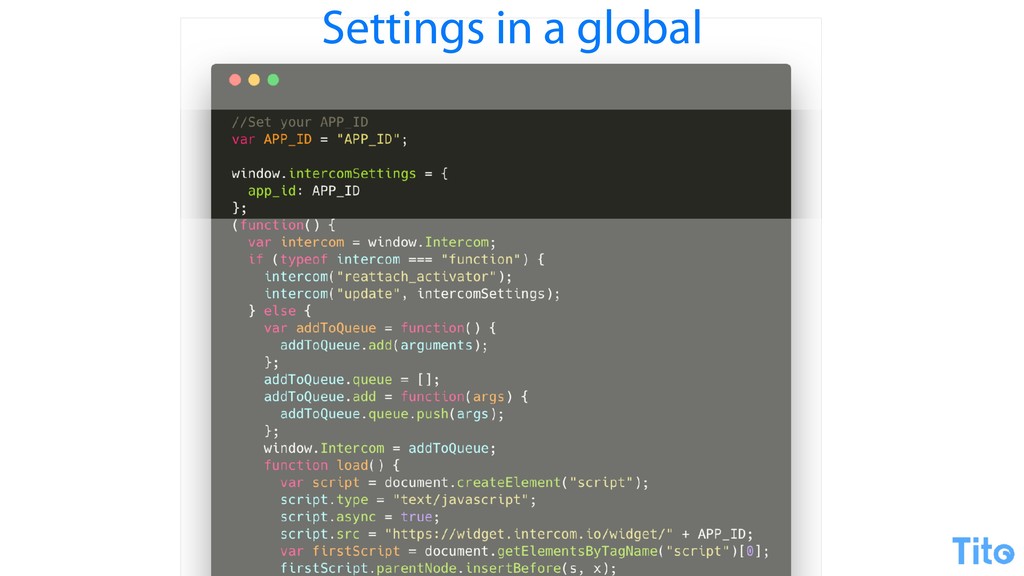Click 'var addToQueue = function() {' line
Image resolution: width=1024 pixels, height=576 pixels.
[380, 328]
